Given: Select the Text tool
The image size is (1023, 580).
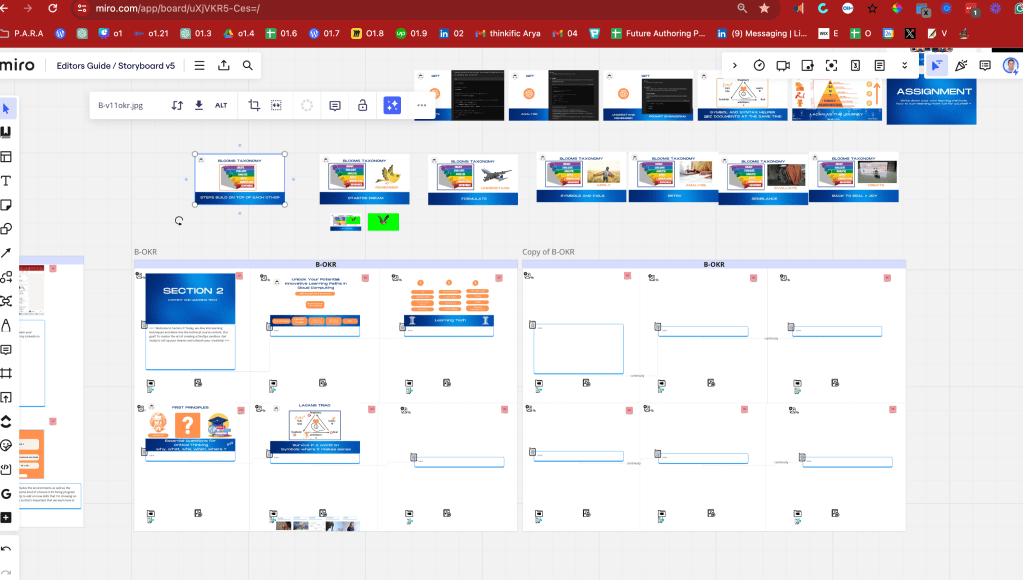Looking at the screenshot, I should click(6, 181).
